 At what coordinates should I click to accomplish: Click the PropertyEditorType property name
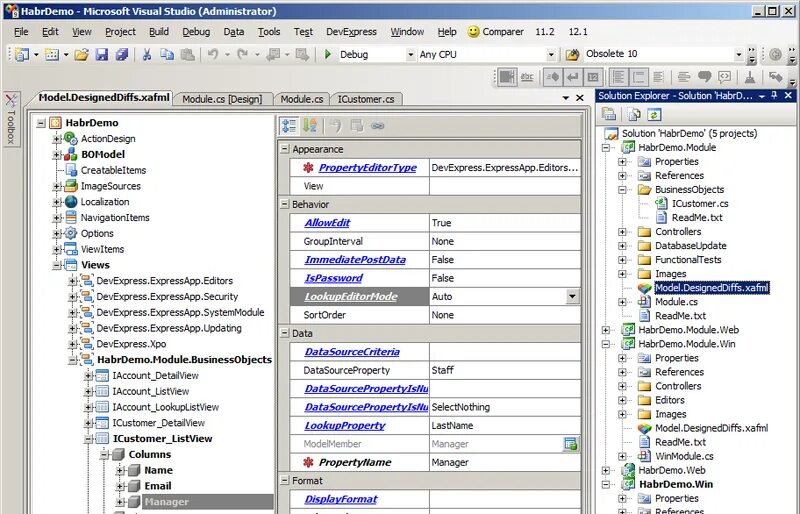point(367,168)
